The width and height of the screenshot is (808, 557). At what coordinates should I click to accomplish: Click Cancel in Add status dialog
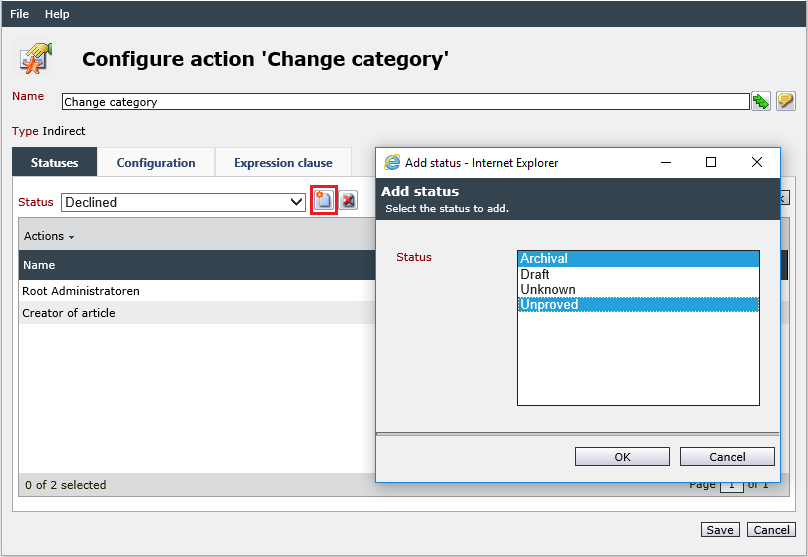(x=727, y=457)
